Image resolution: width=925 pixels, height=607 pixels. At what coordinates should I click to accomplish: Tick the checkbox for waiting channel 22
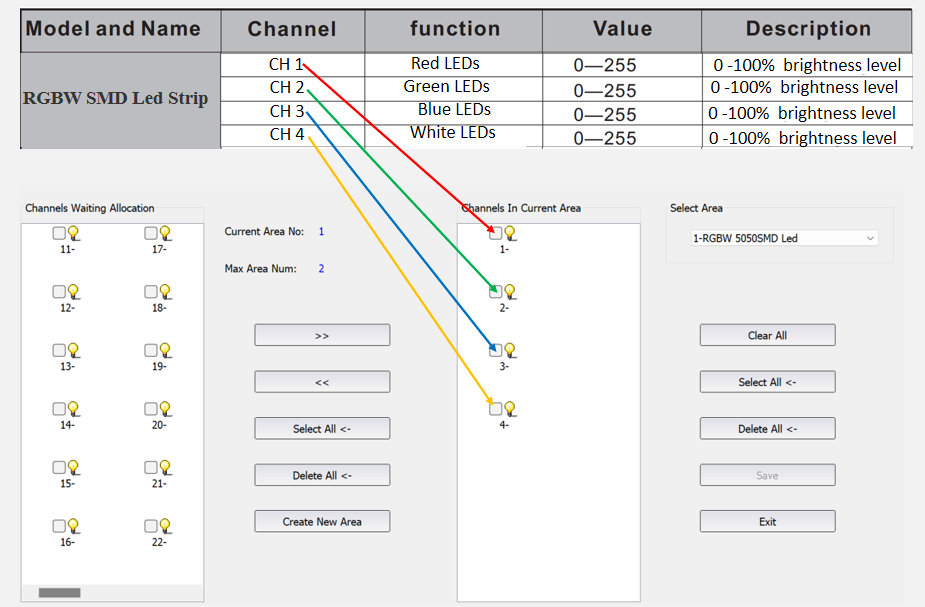coord(151,526)
